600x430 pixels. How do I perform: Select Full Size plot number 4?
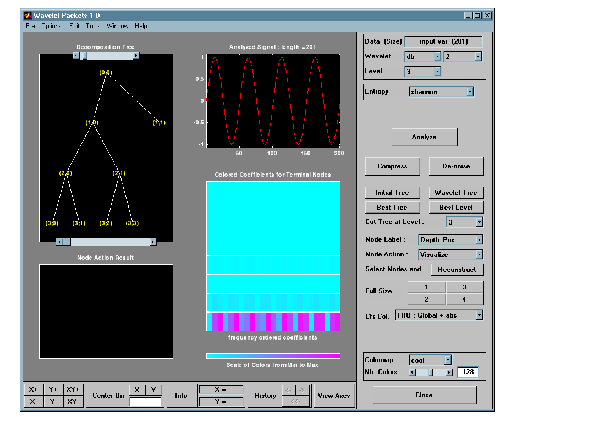coord(462,299)
